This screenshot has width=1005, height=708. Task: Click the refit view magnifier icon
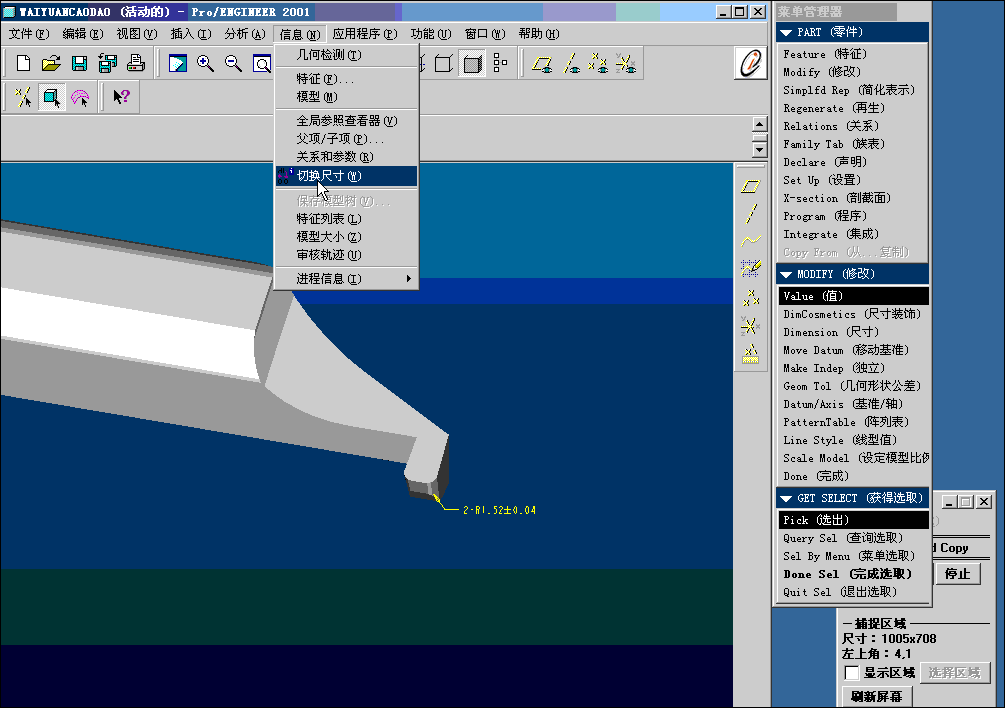tap(261, 63)
